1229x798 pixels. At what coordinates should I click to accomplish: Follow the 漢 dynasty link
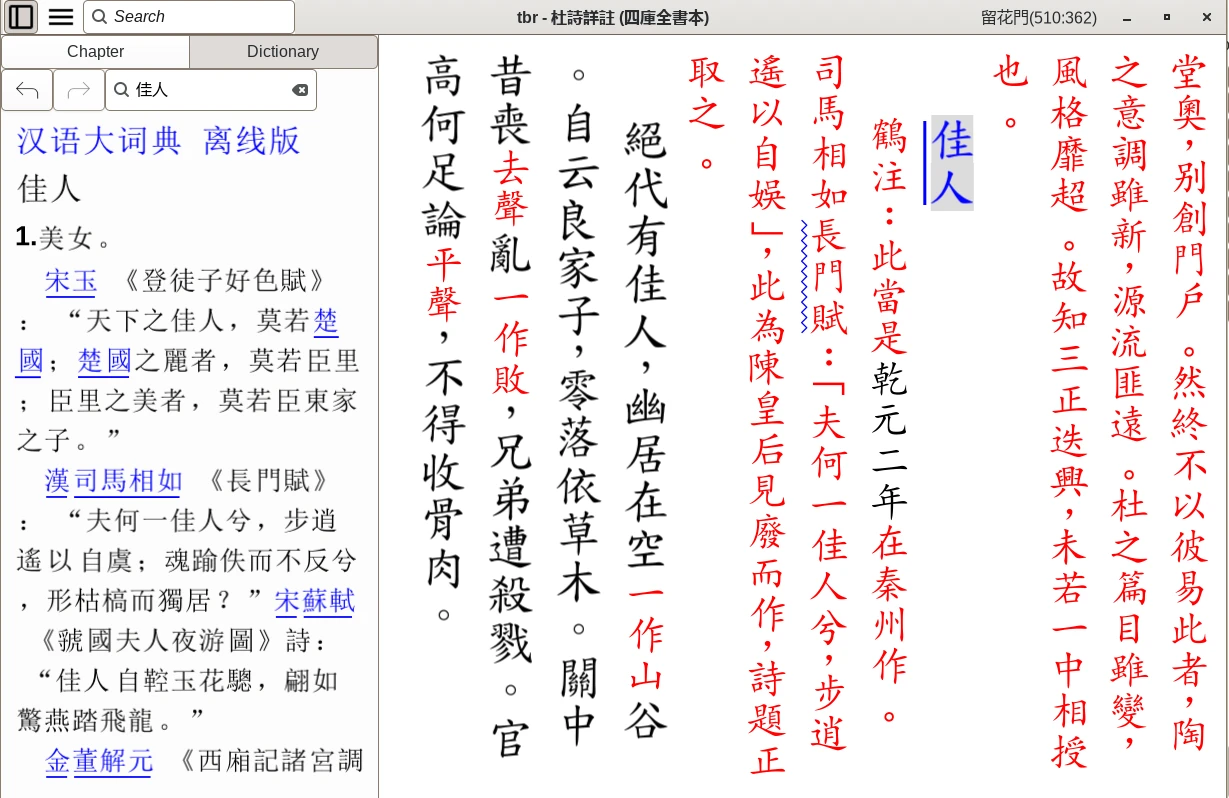(58, 481)
